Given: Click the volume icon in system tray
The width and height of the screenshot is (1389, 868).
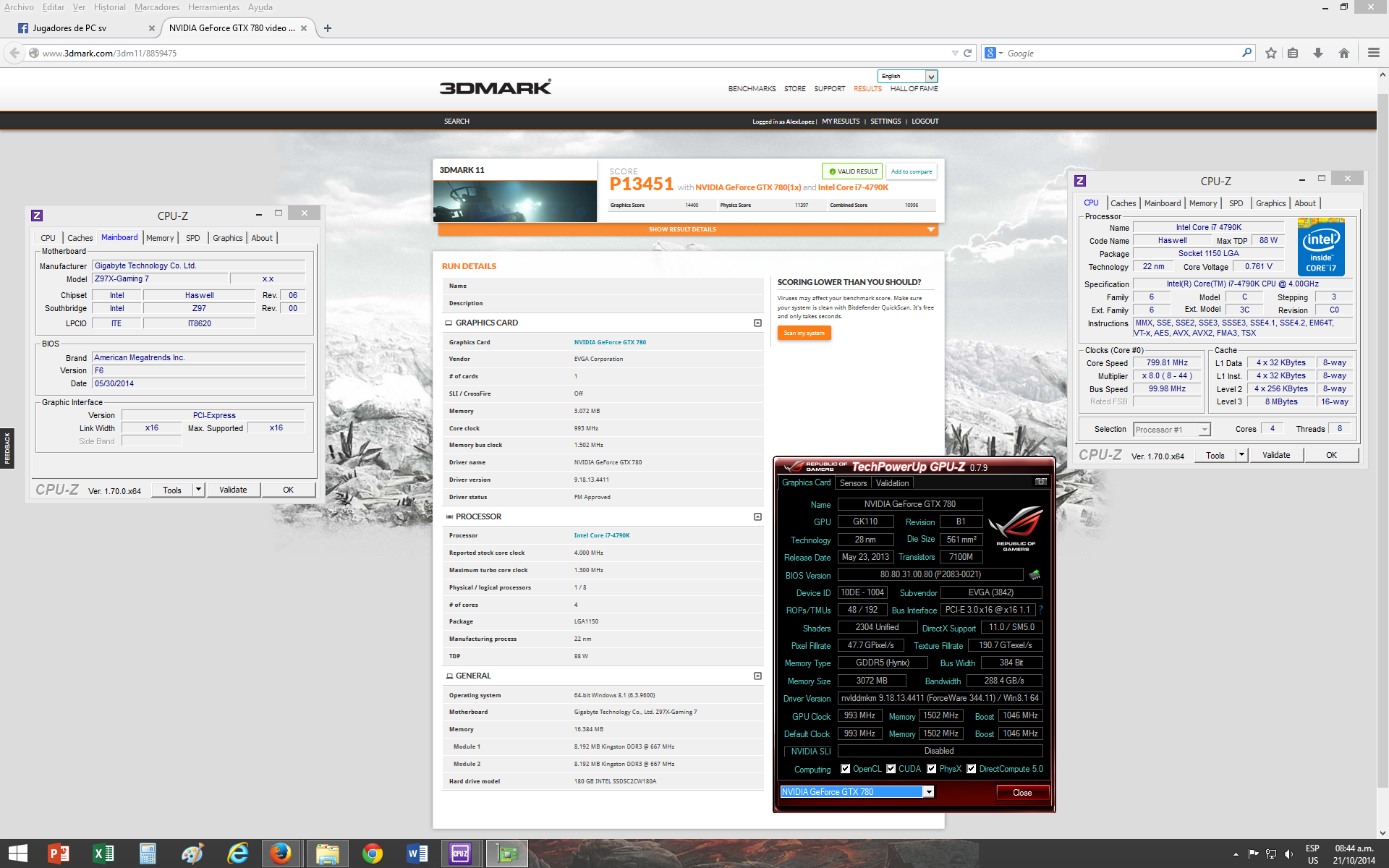Looking at the screenshot, I should [x=1288, y=854].
